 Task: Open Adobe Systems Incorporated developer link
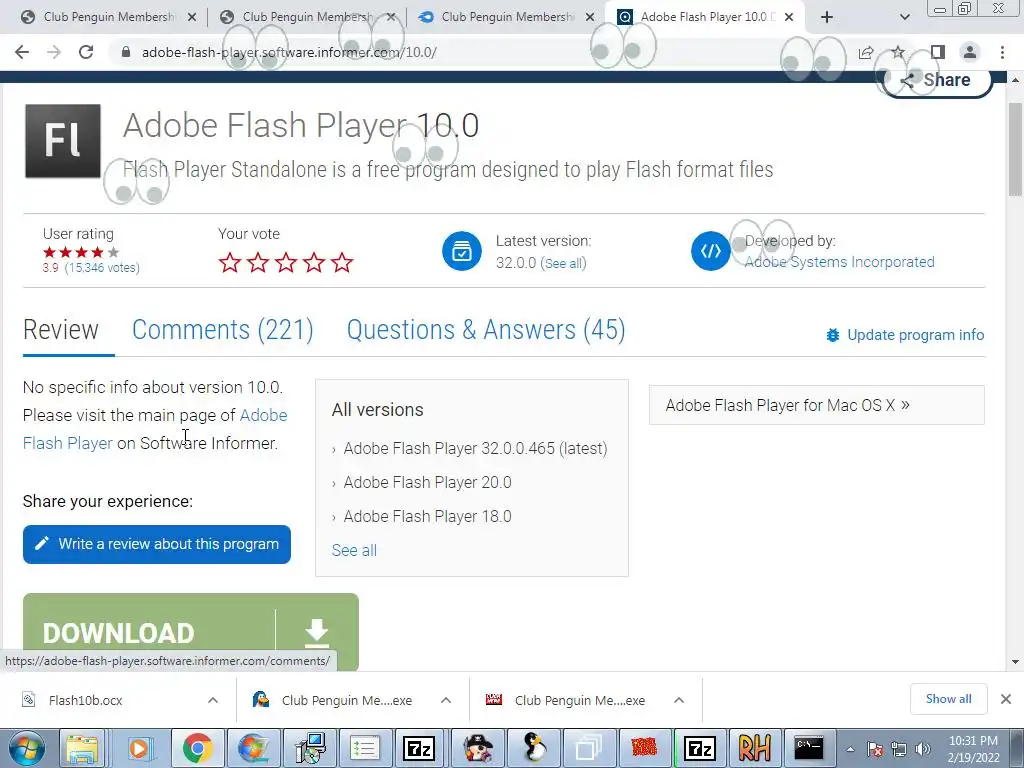pyautogui.click(x=839, y=262)
